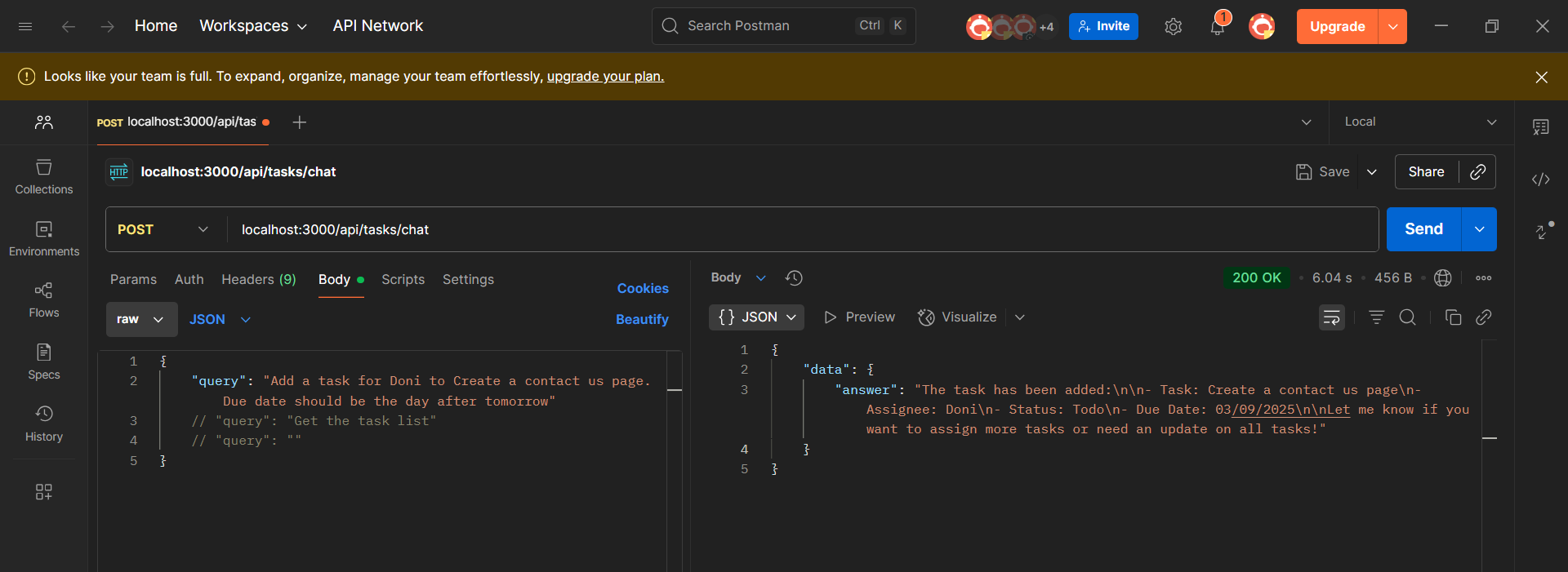Open the Flows sidebar panel
The image size is (1568, 572).
tap(44, 300)
